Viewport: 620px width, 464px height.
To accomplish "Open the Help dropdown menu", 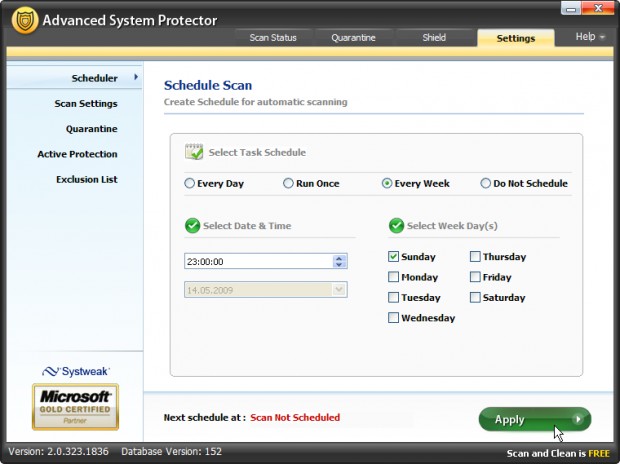I will tap(590, 37).
